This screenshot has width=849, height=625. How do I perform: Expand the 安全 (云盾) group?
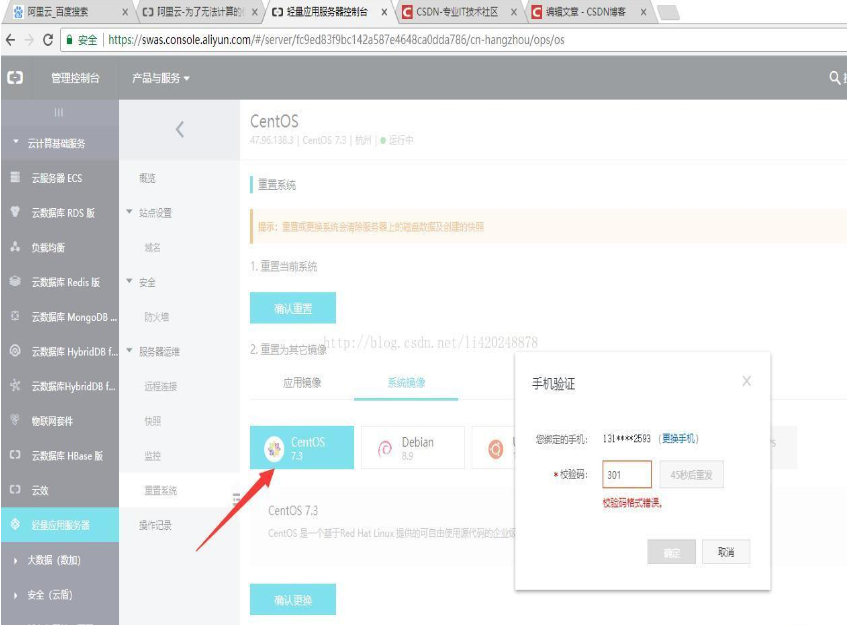pos(15,595)
